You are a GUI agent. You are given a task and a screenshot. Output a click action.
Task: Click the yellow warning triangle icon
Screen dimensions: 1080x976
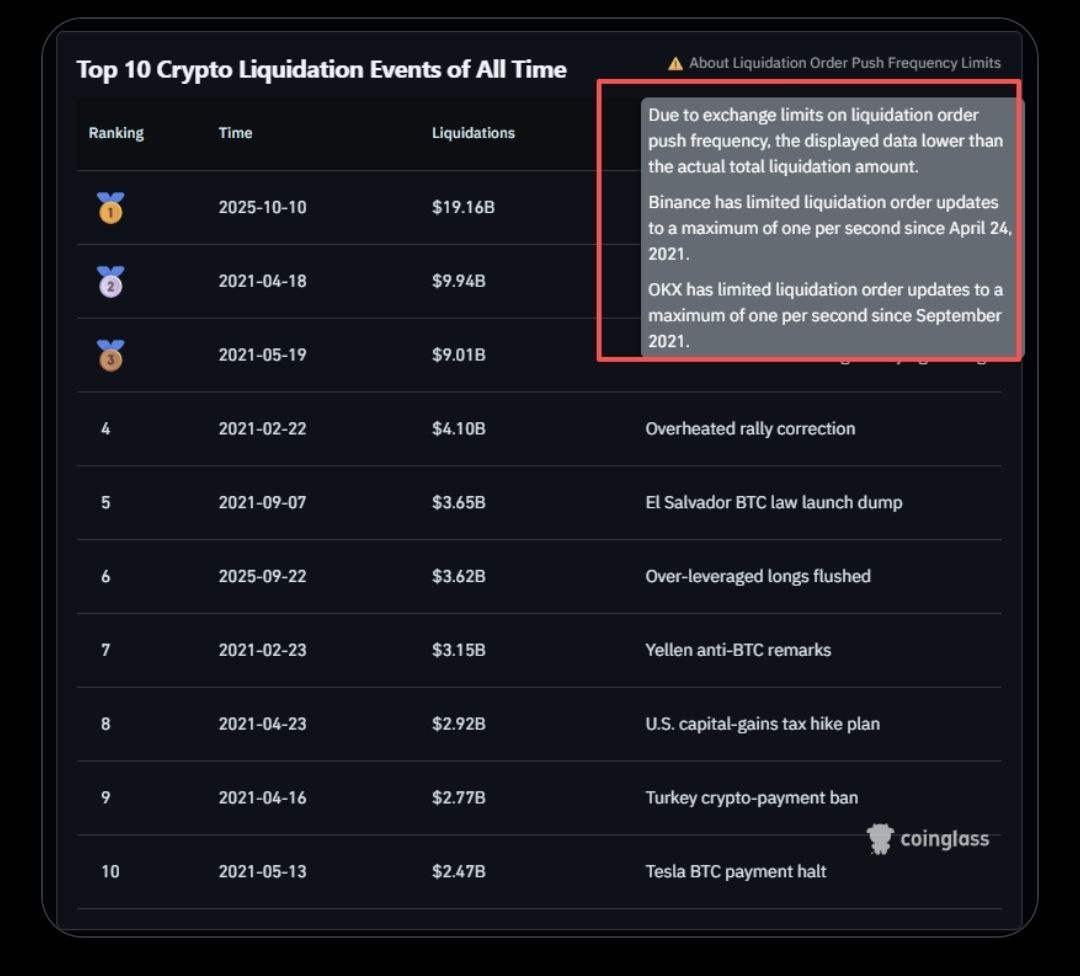[x=675, y=63]
